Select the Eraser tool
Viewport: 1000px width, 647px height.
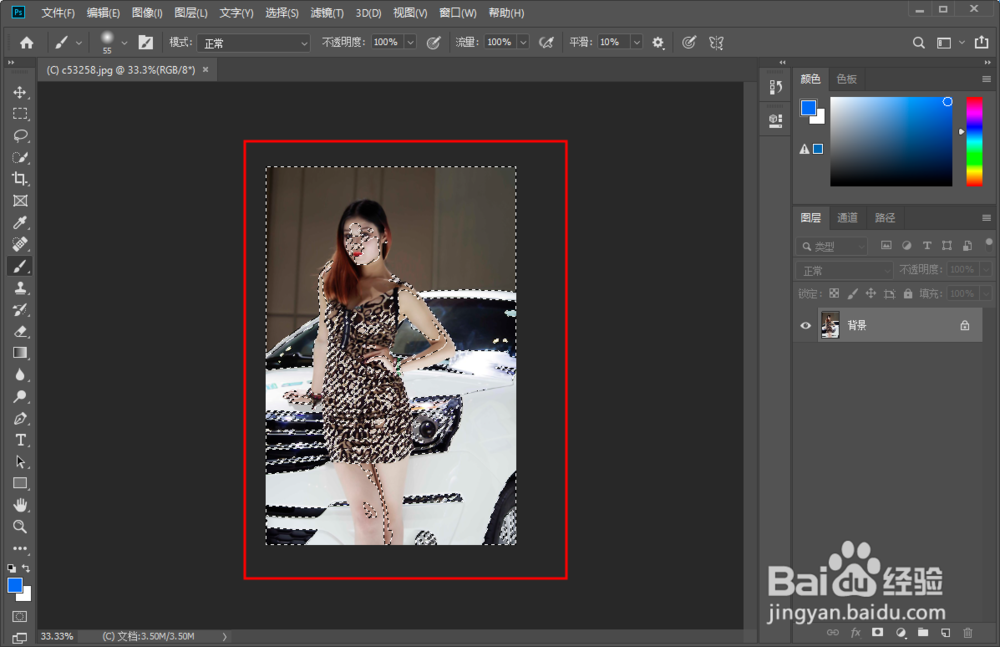coord(20,331)
